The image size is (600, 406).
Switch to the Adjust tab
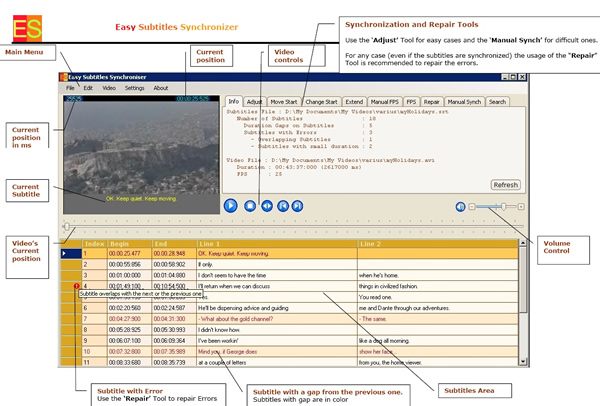pyautogui.click(x=254, y=102)
